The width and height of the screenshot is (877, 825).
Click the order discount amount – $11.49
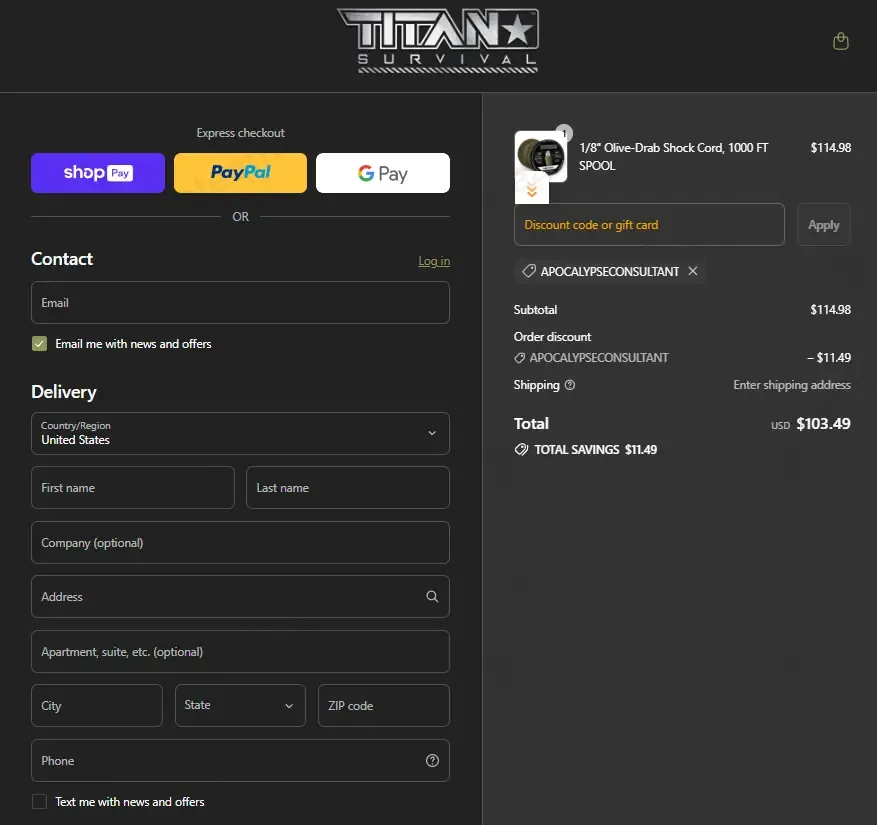828,358
